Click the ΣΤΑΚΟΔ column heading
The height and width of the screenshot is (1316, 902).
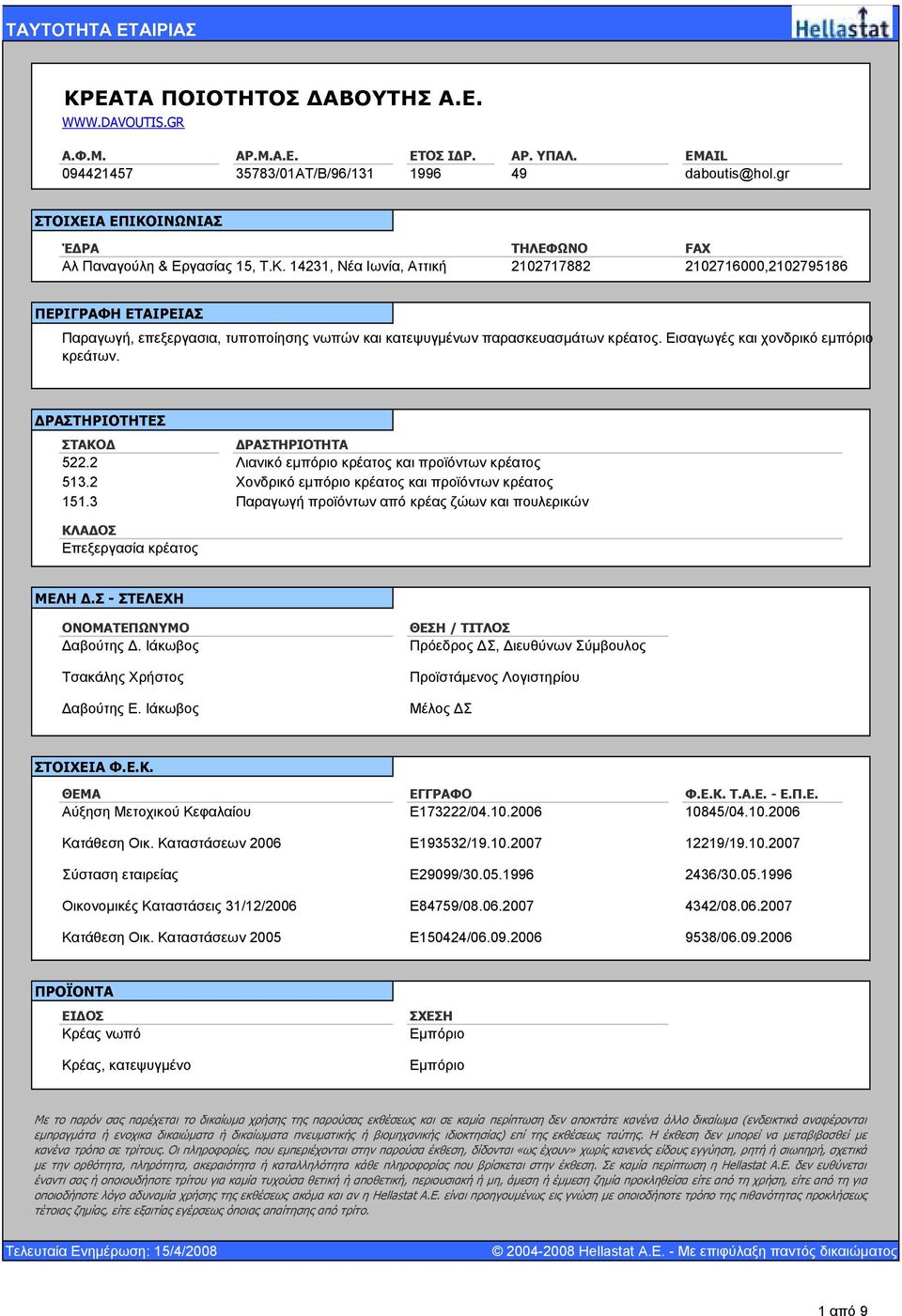click(x=89, y=444)
